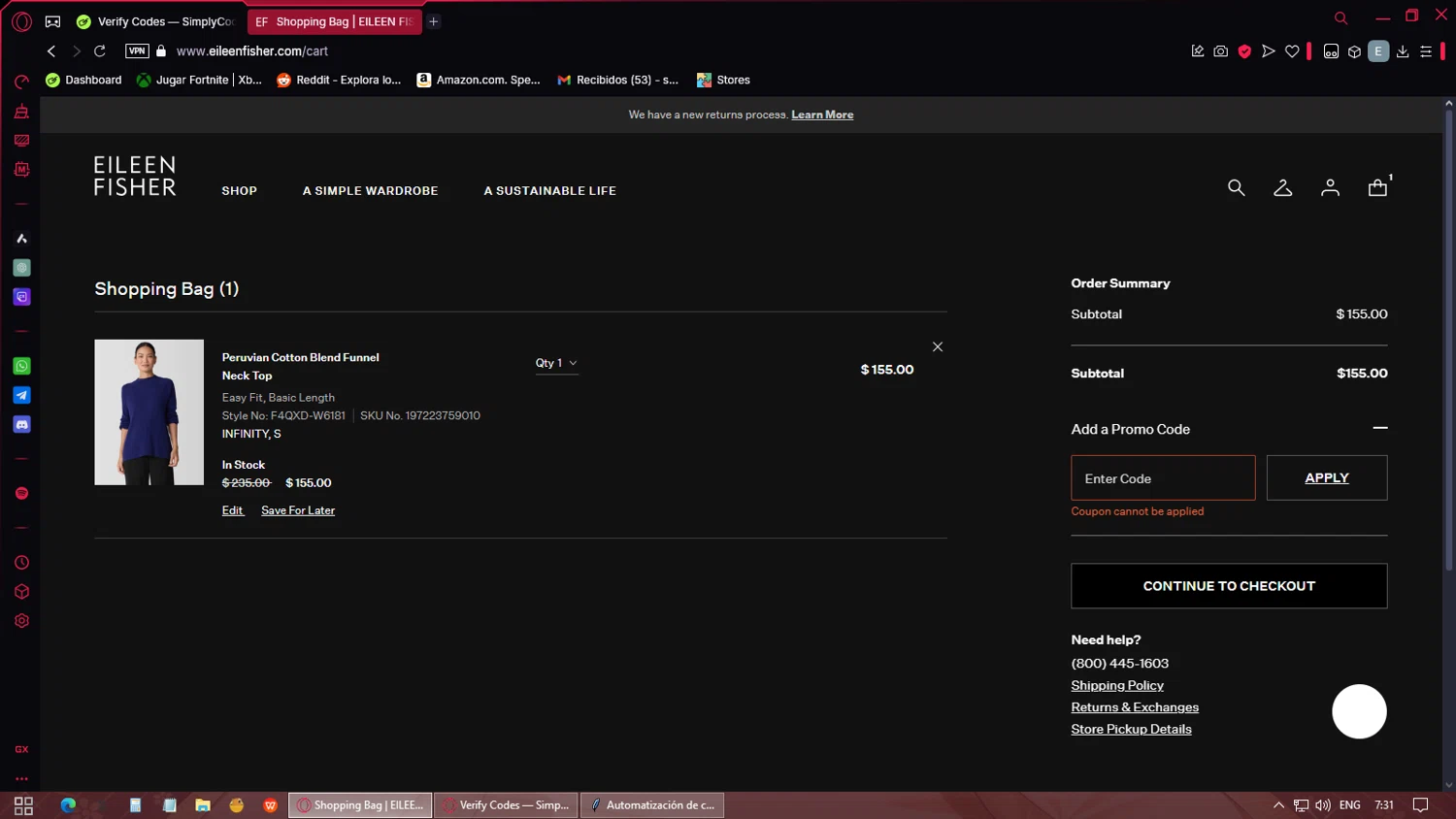
Task: Open the Dashboard bookmark
Action: 83,81
